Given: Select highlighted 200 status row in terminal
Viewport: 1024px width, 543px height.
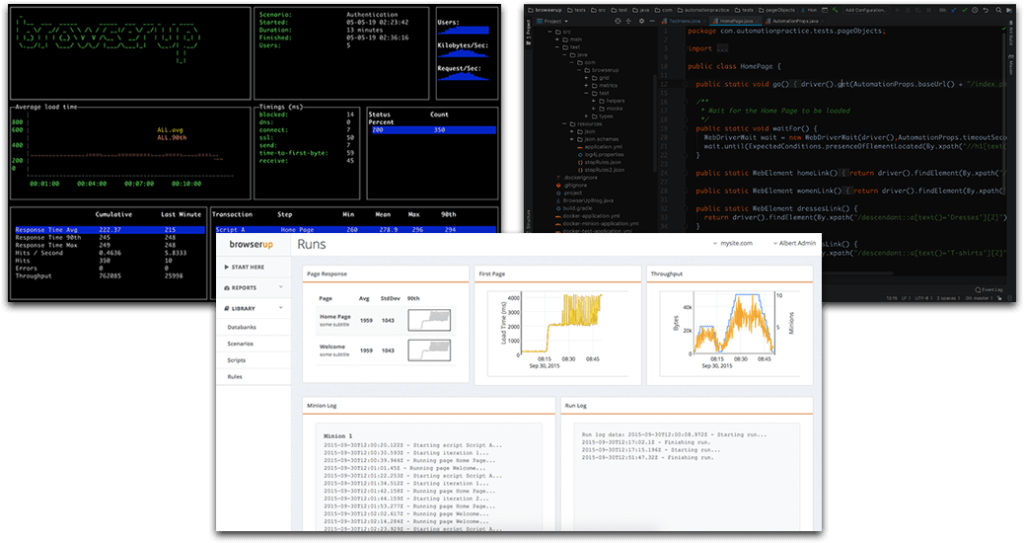Looking at the screenshot, I should pyautogui.click(x=433, y=130).
